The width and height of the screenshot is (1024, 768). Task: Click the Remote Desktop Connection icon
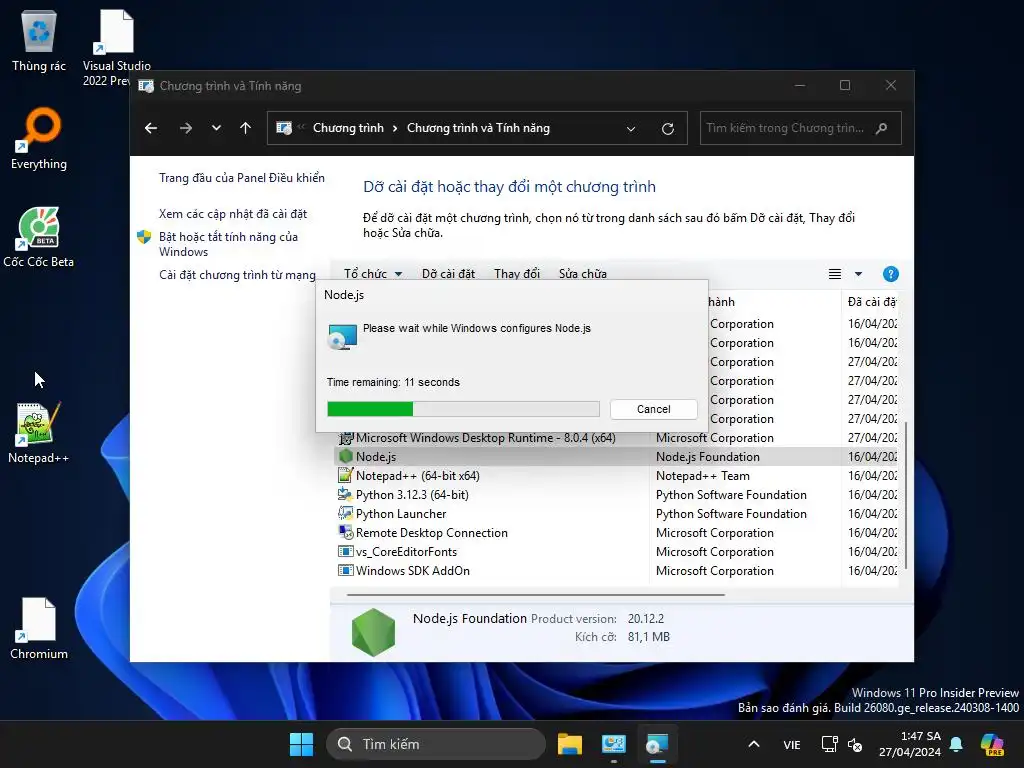coord(345,532)
